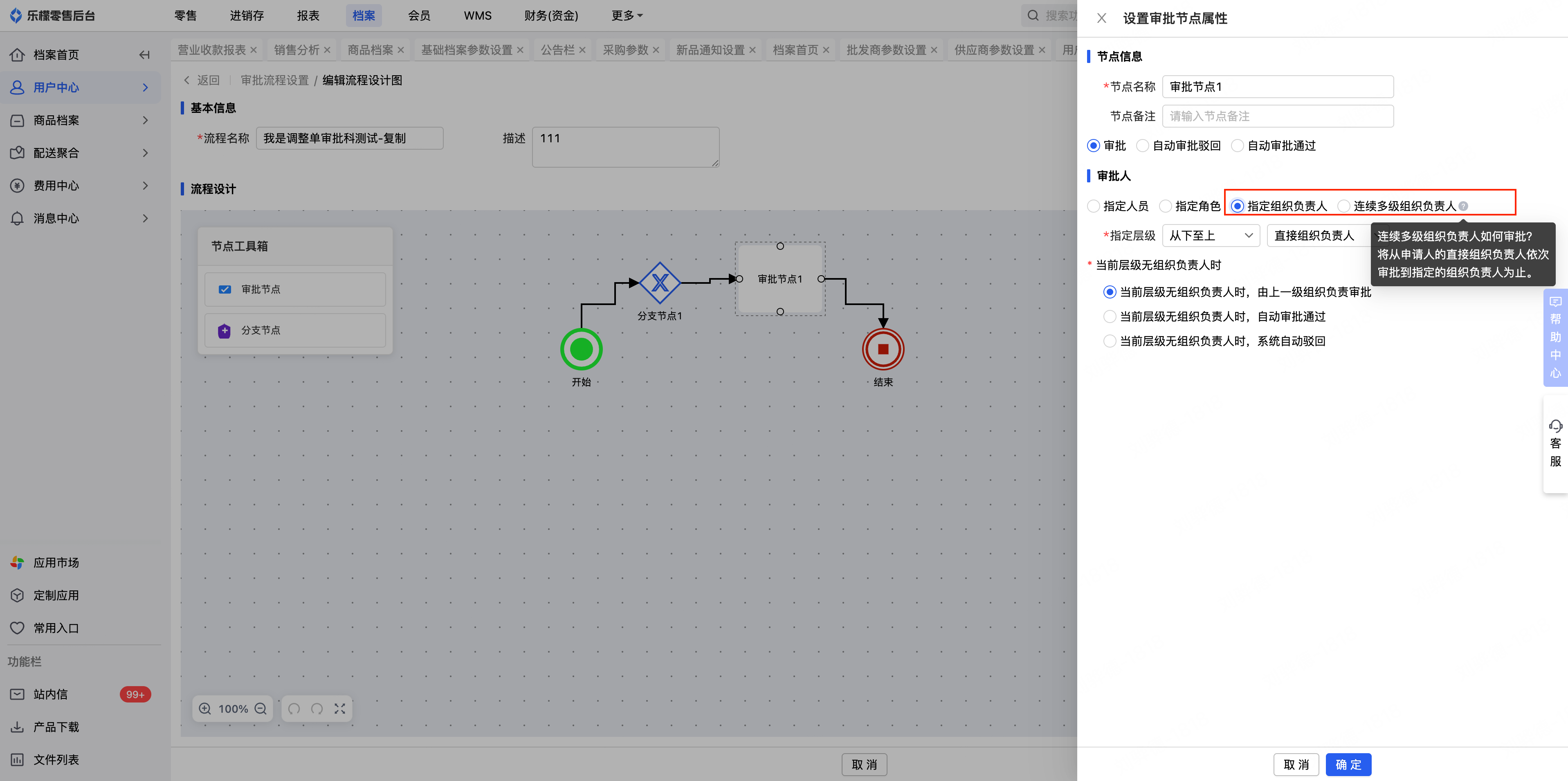Viewport: 1568px width, 781px height.
Task: Click the help question mark beside 连续多级组织负责人
Action: pyautogui.click(x=1463, y=206)
